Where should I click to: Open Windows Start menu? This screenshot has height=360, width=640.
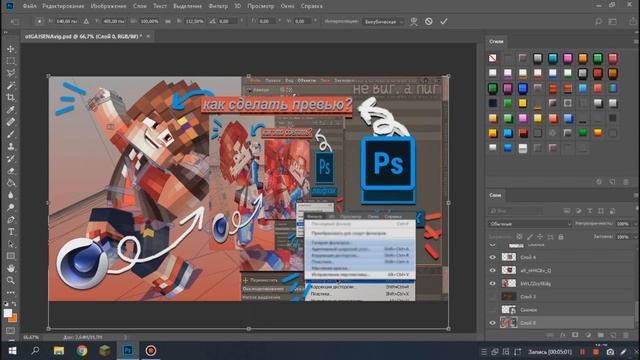(x=12, y=351)
